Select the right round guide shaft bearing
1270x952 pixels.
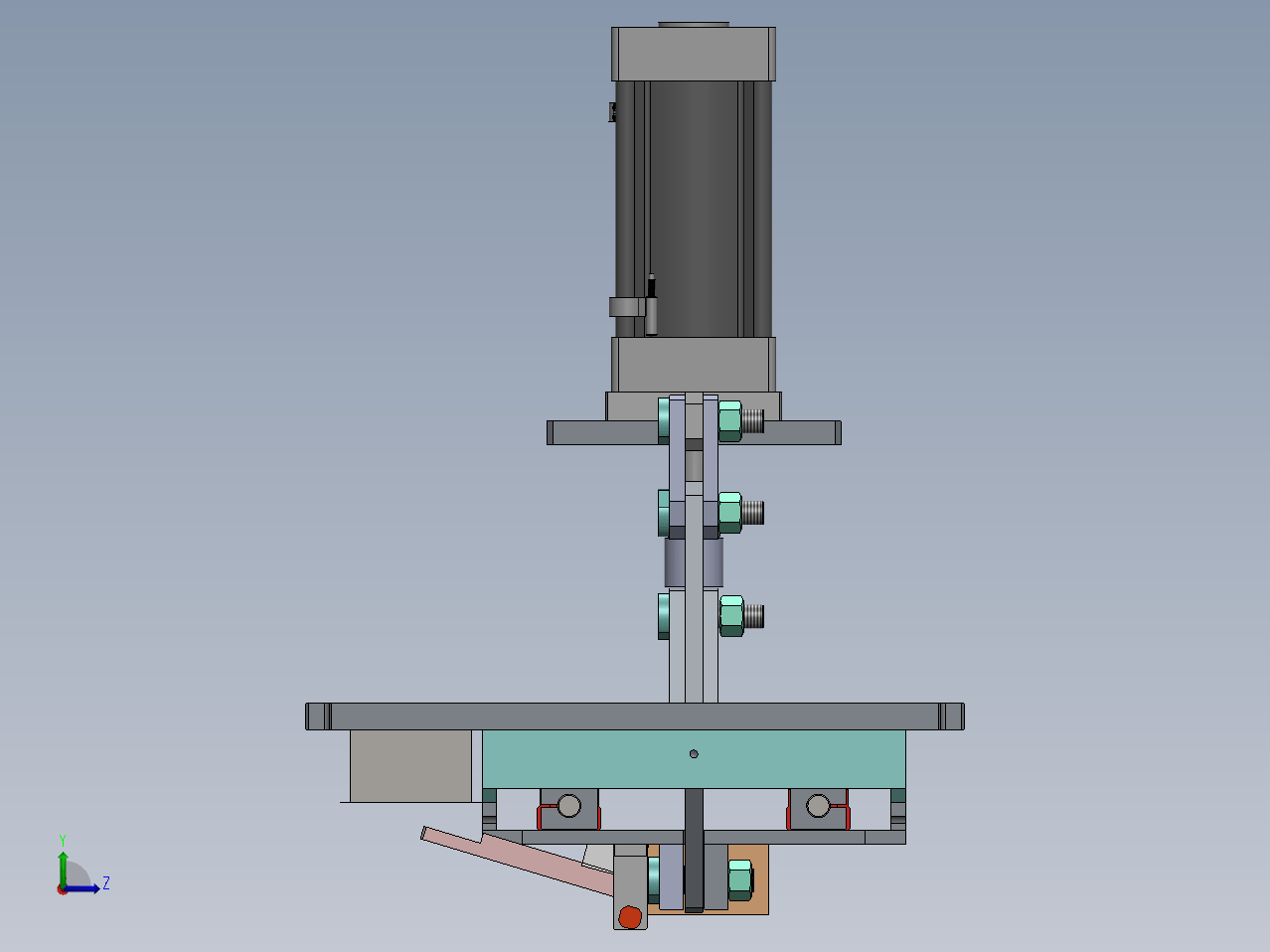coord(817,806)
